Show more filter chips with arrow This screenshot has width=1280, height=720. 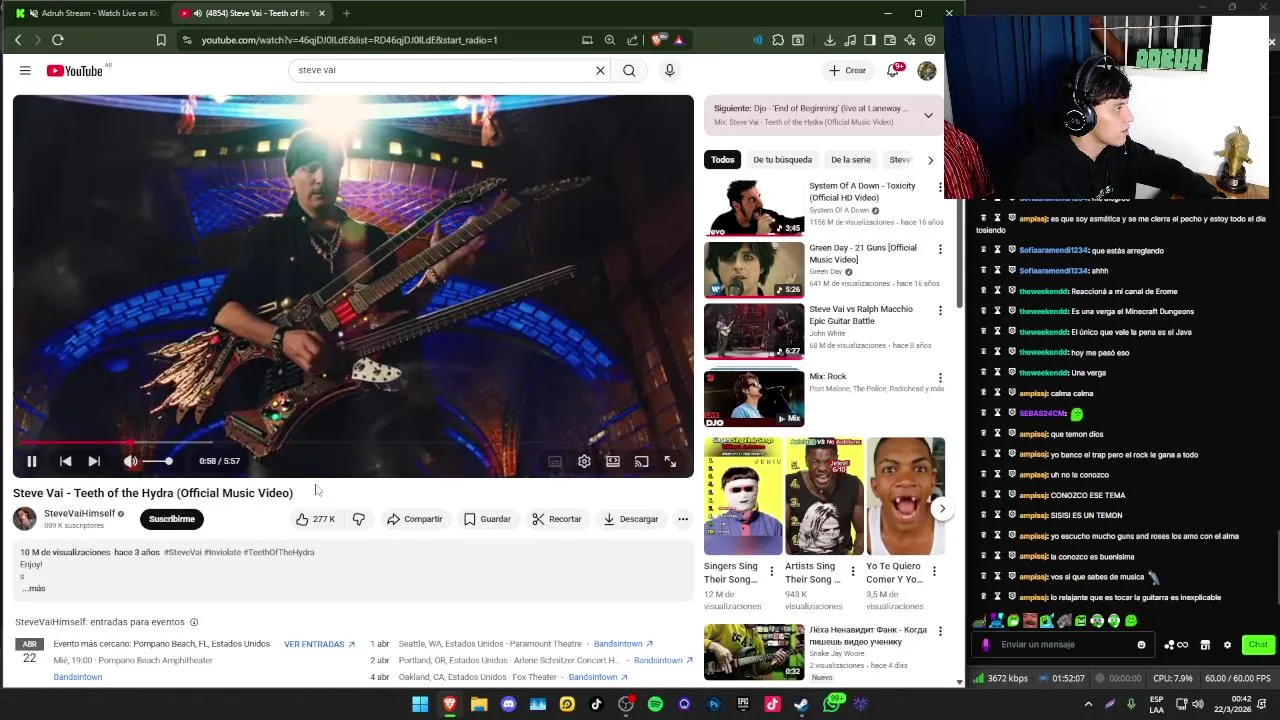coord(930,159)
